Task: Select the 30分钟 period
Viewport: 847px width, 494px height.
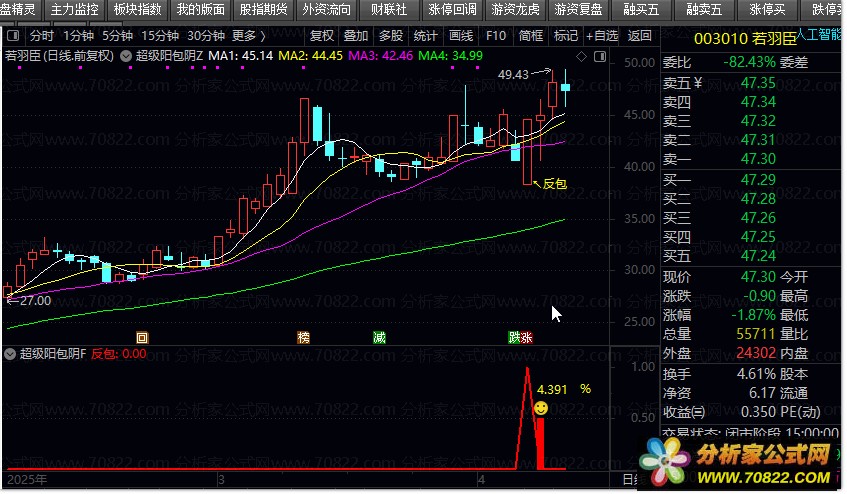Action: [x=206, y=36]
